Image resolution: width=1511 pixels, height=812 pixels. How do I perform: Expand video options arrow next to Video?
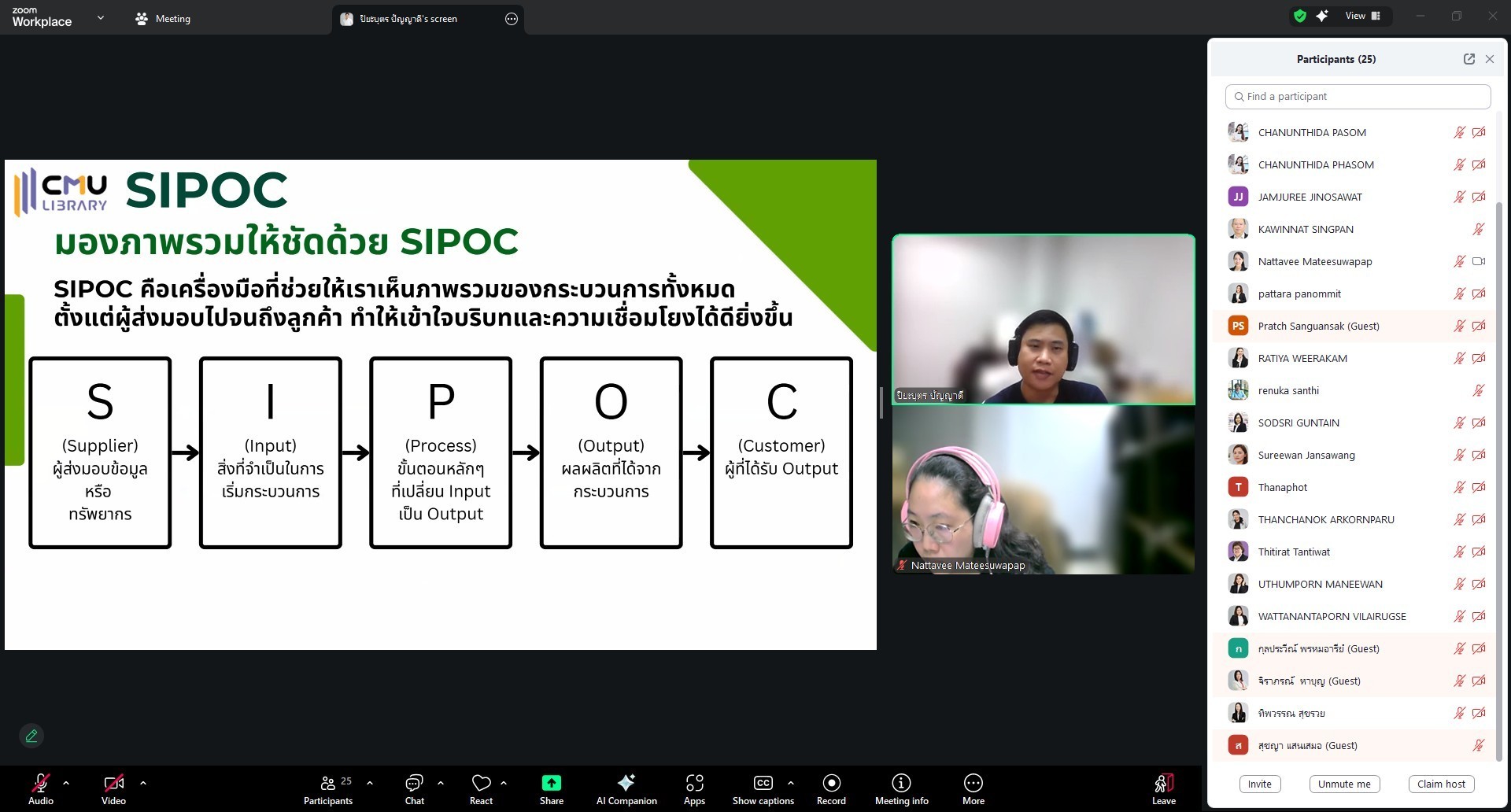(143, 783)
